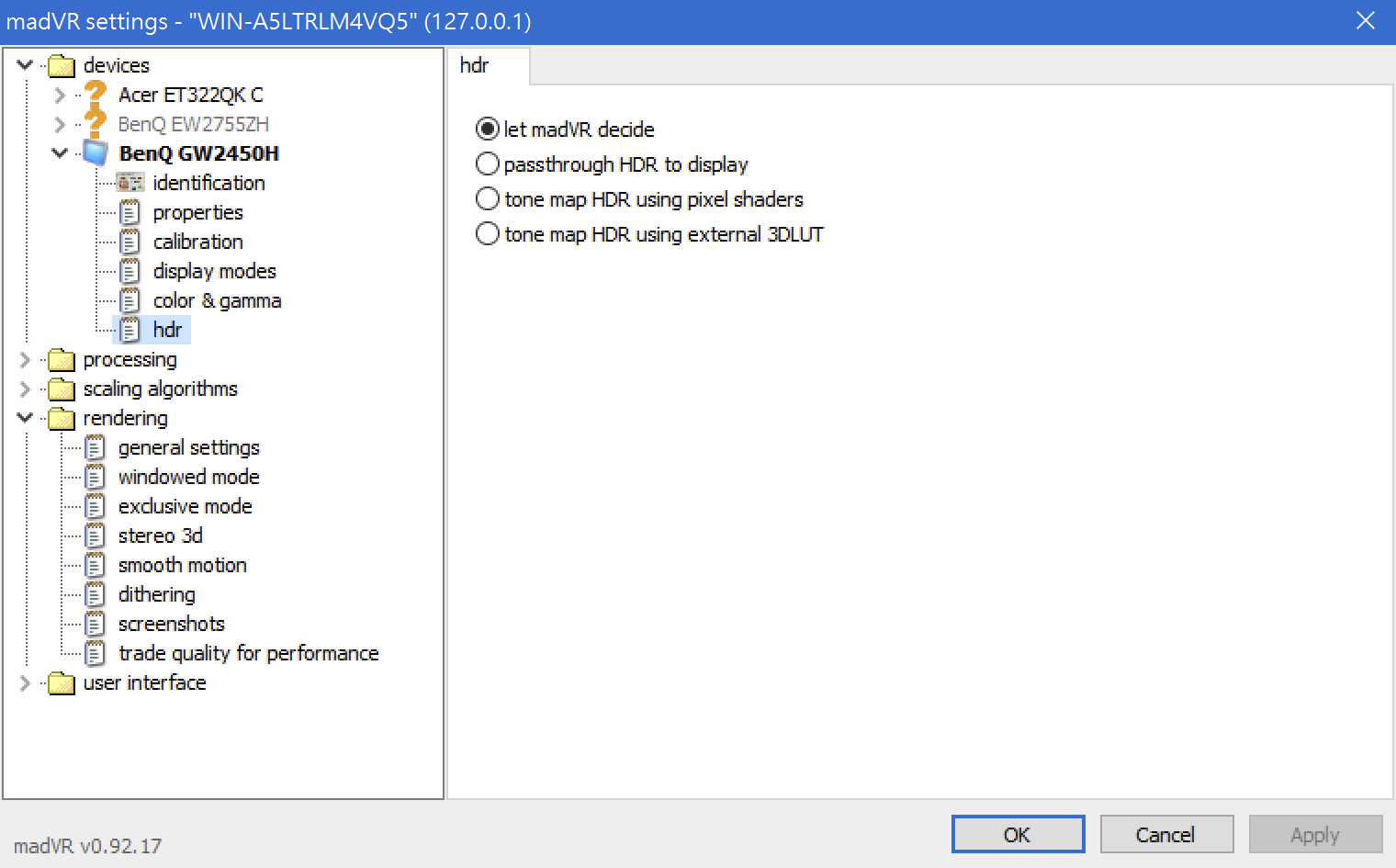Click the user interface folder icon

click(x=62, y=683)
